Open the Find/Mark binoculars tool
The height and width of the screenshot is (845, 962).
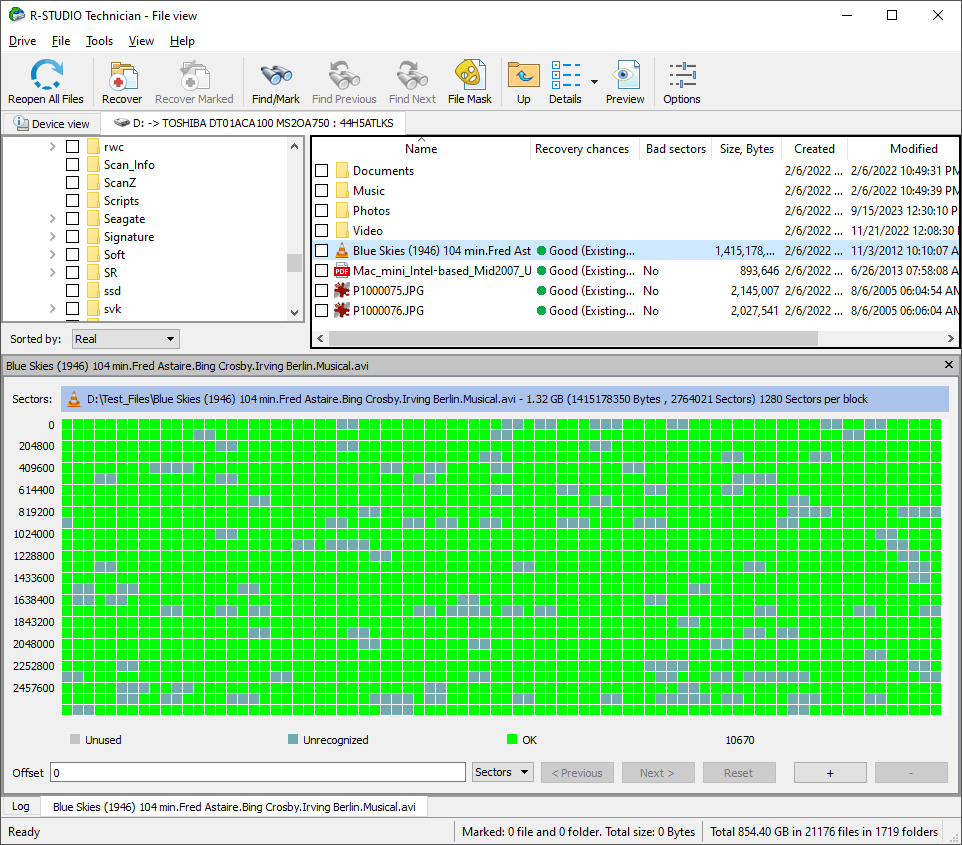coord(275,75)
